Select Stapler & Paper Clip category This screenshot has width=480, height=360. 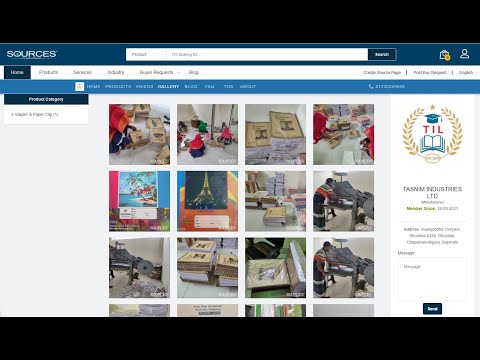35,114
